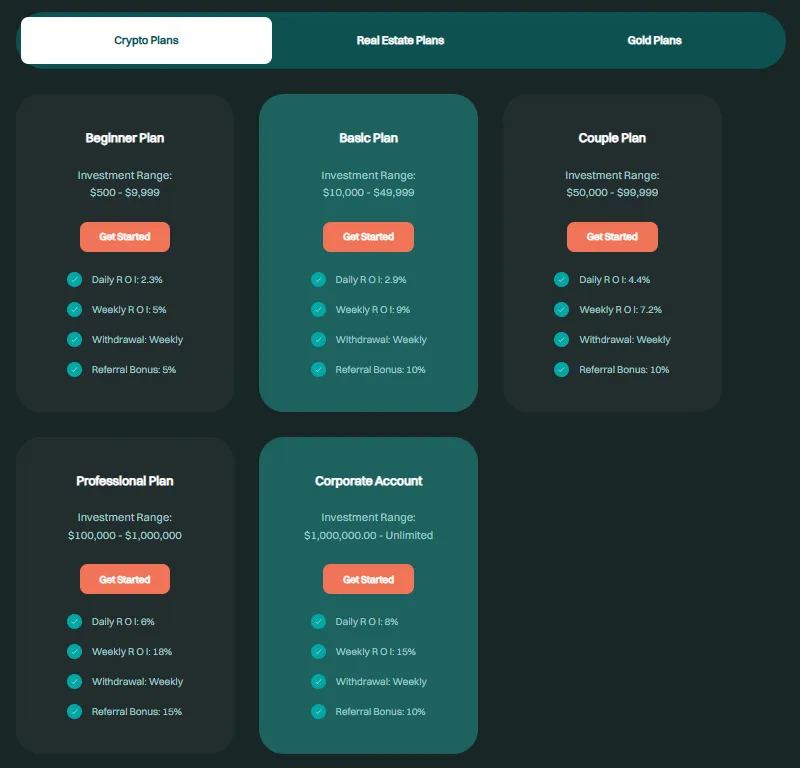Click checkmark icon beside Daily ROI 2.3%
The height and width of the screenshot is (768, 800).
(x=74, y=280)
